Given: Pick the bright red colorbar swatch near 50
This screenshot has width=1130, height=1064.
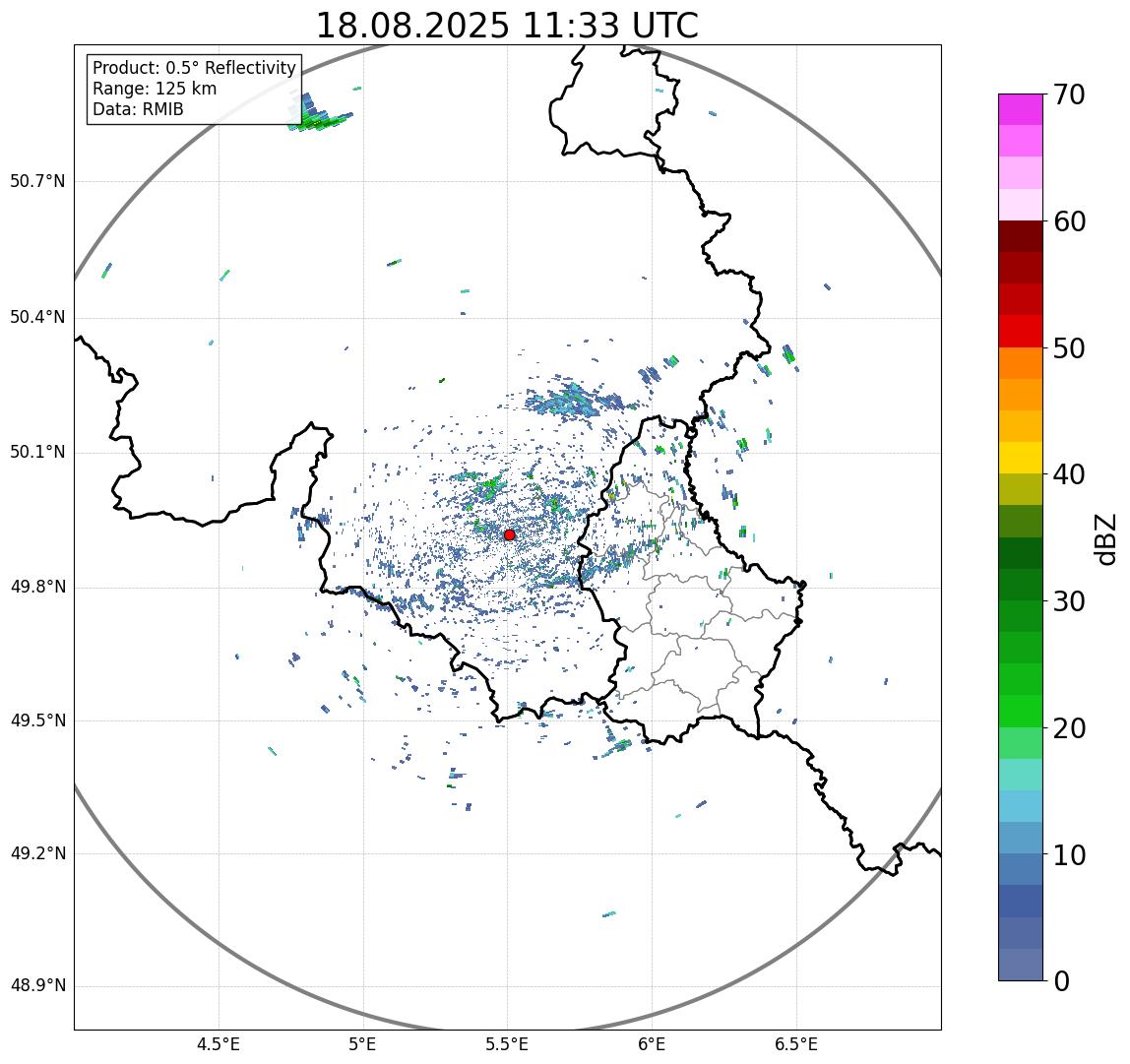Looking at the screenshot, I should [1021, 332].
